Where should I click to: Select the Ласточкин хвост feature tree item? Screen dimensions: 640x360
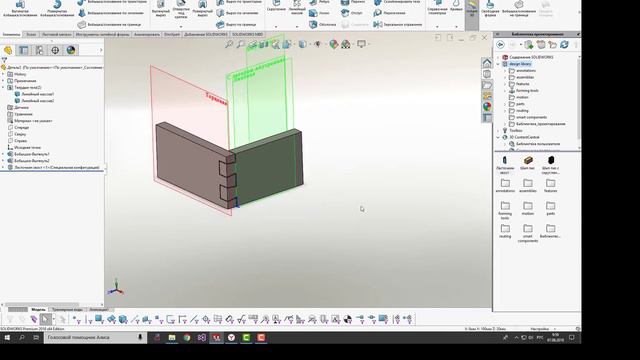(53, 167)
